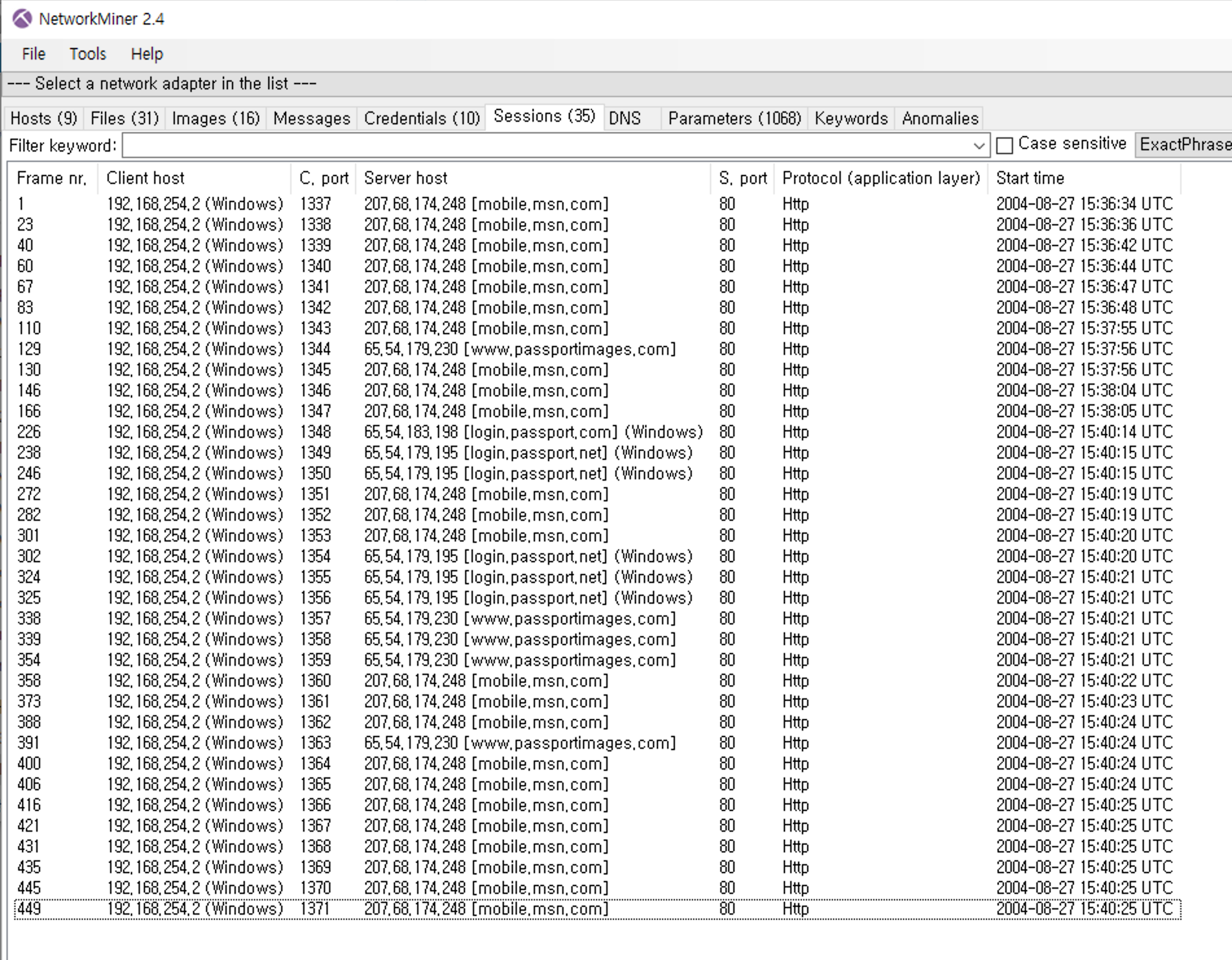Image resolution: width=1232 pixels, height=960 pixels.
Task: Select the session with client port 1353
Action: pos(597,536)
